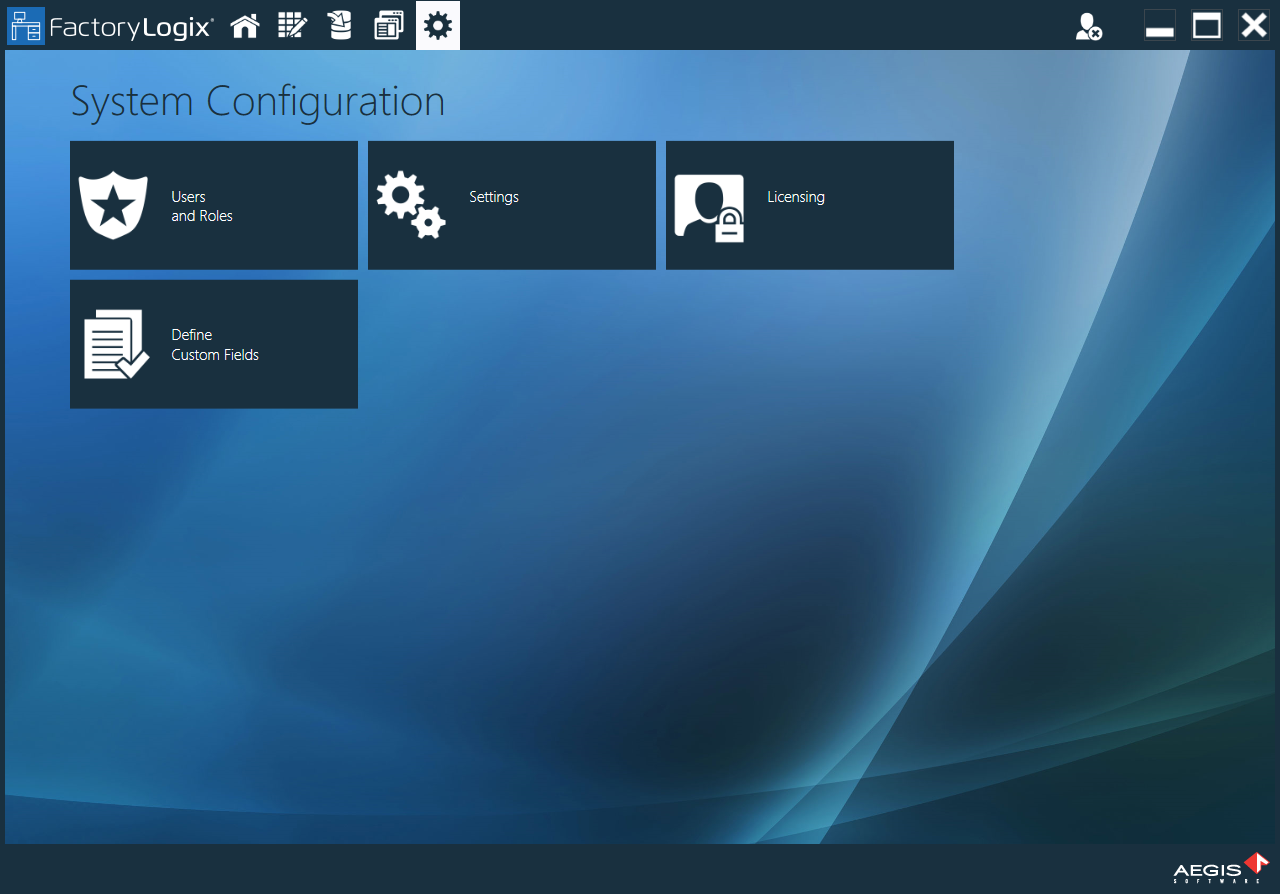Viewport: 1280px width, 894px height.
Task: Minimize the FactoryLogix window
Action: [x=1160, y=26]
